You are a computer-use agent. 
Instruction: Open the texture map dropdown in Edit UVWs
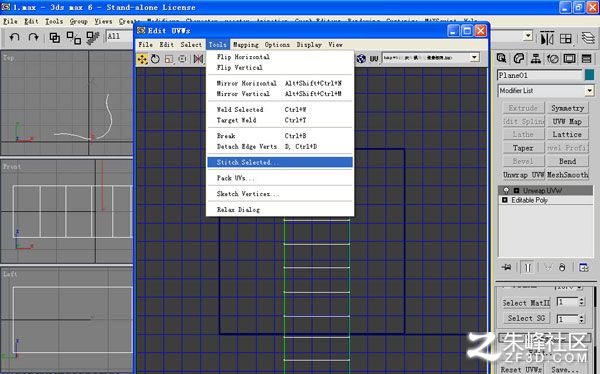(431, 58)
